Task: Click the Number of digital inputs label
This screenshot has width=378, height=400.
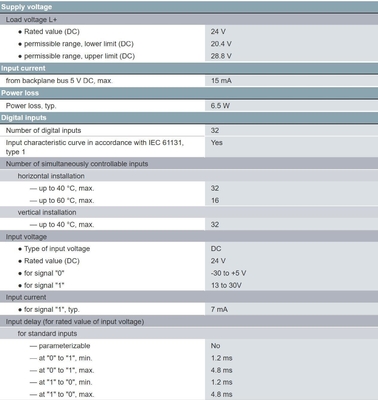Action: tap(43, 130)
